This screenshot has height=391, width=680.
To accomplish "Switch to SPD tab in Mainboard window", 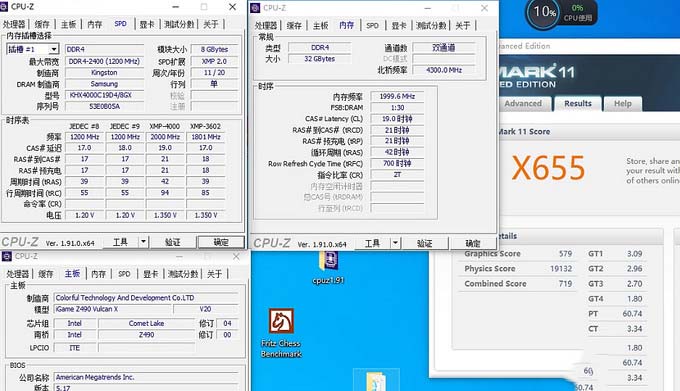I will pyautogui.click(x=124, y=274).
